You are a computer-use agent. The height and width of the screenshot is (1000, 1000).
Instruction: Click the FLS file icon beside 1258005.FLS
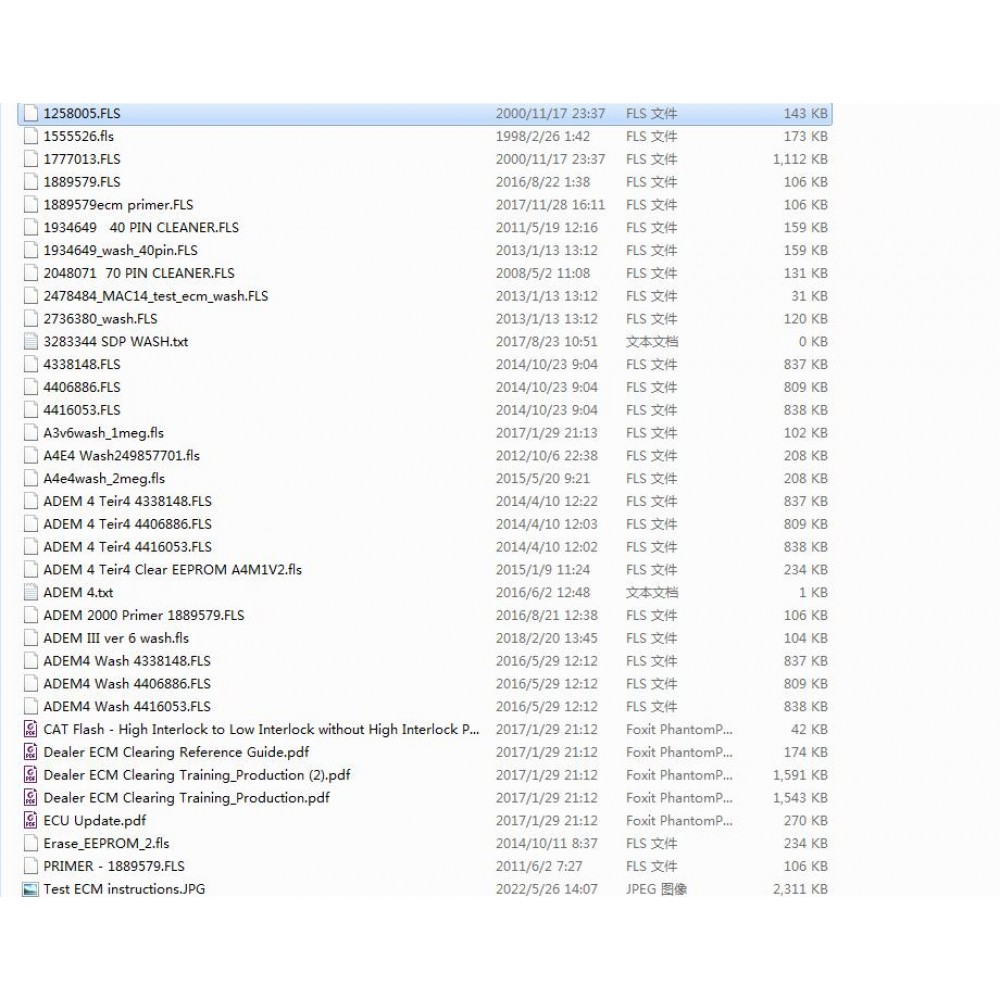pyautogui.click(x=29, y=113)
